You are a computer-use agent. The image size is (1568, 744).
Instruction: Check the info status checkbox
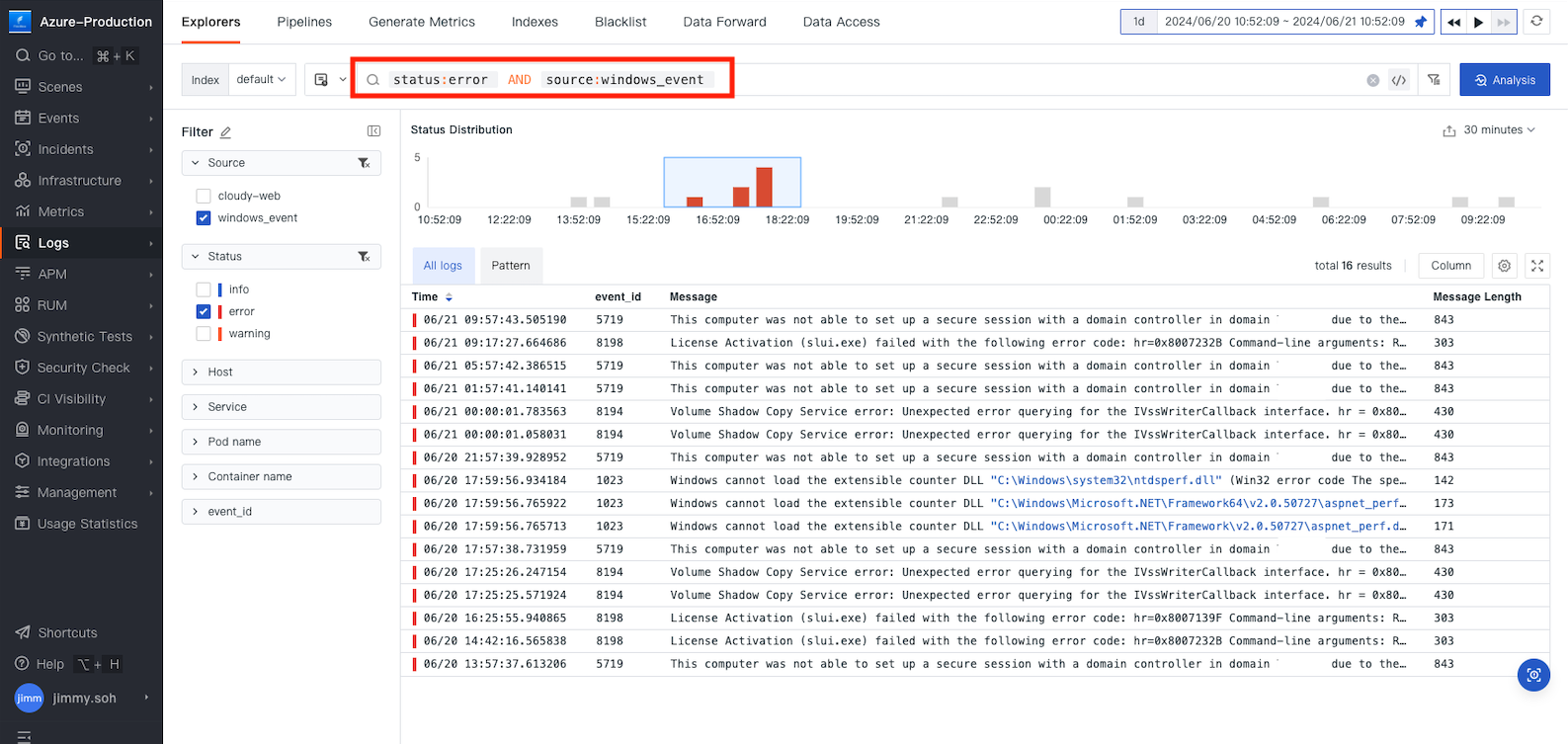[x=204, y=289]
